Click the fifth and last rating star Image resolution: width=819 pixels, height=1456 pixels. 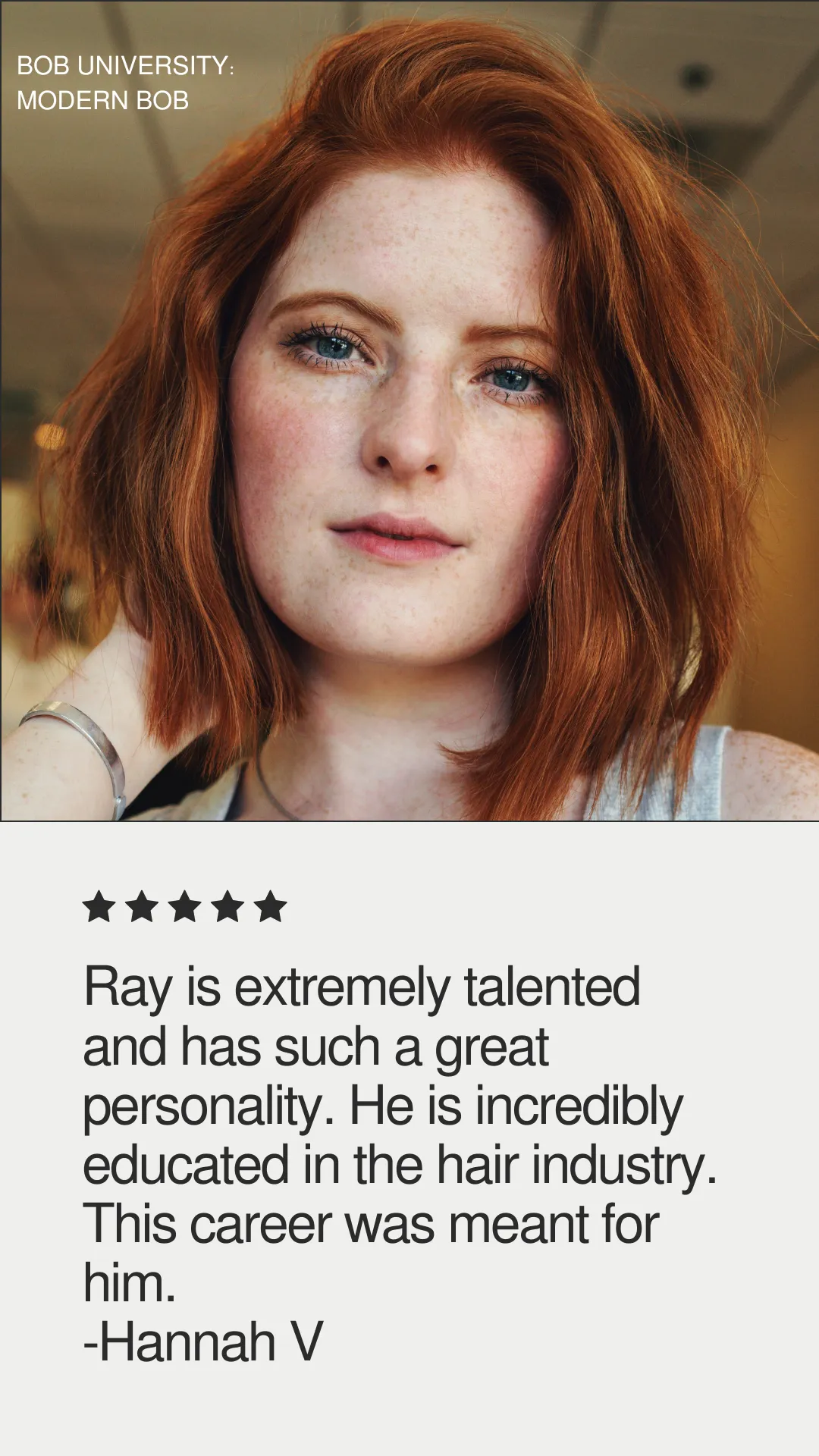click(x=270, y=906)
